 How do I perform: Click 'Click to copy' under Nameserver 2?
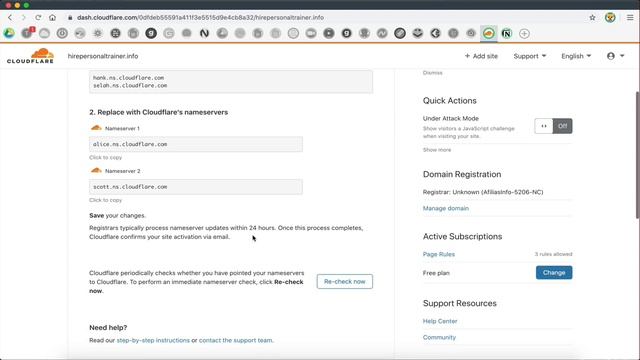click(105, 200)
